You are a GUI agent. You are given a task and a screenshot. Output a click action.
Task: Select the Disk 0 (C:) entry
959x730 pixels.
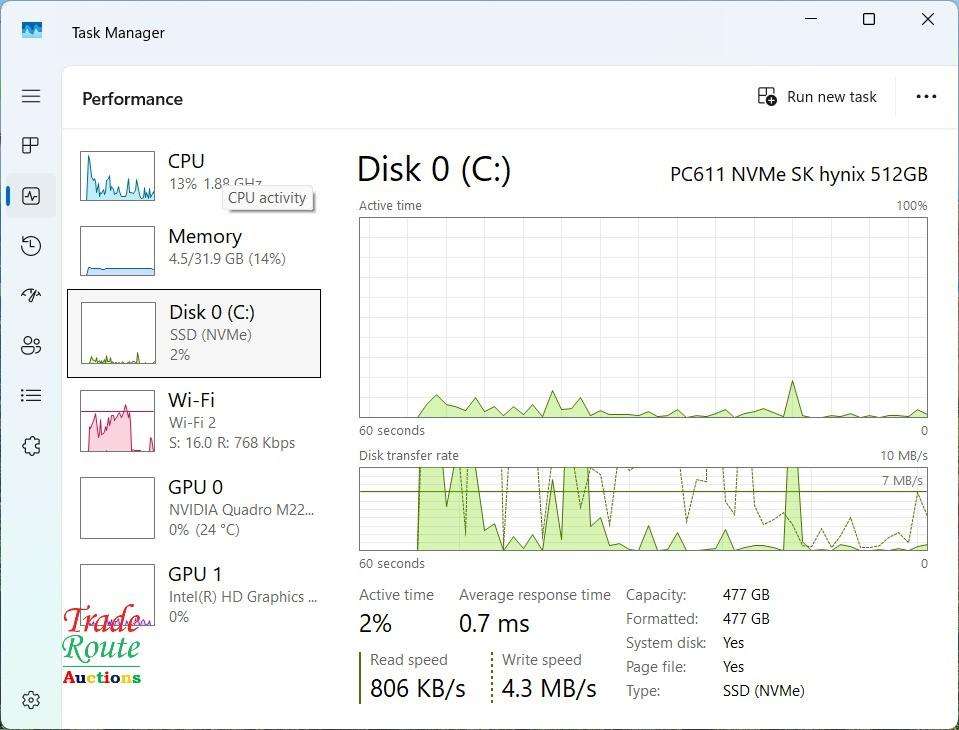[x=194, y=333]
